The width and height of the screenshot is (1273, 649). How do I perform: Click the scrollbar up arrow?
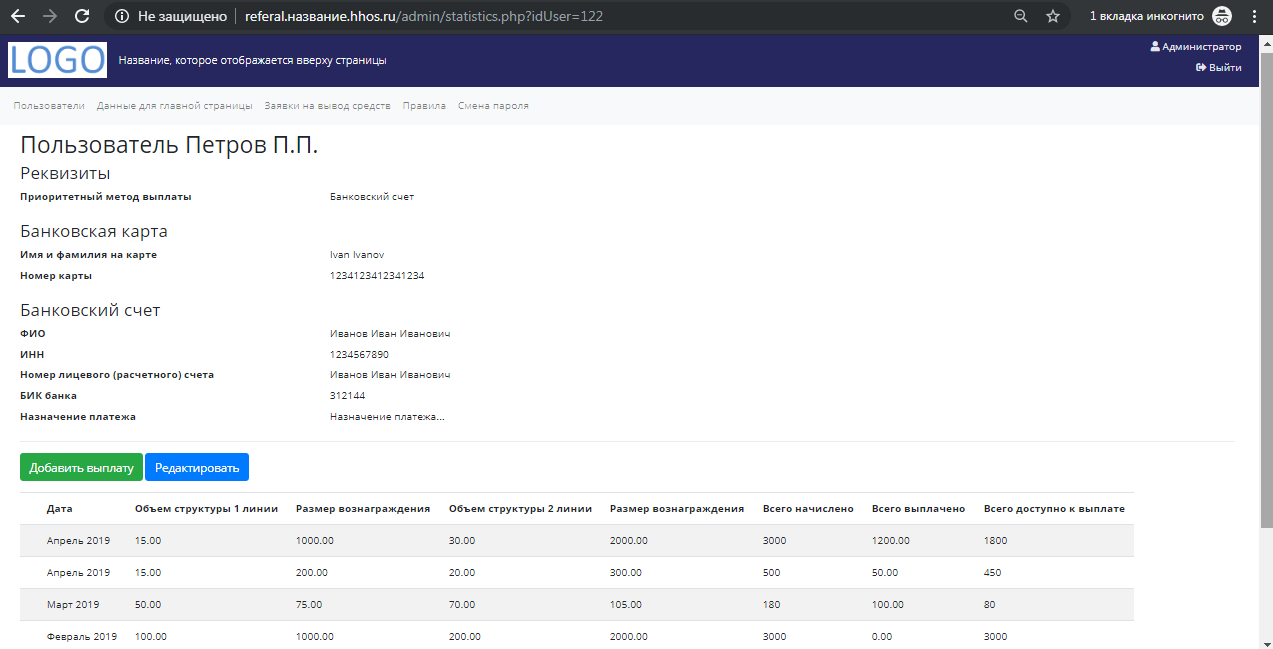[1265, 43]
